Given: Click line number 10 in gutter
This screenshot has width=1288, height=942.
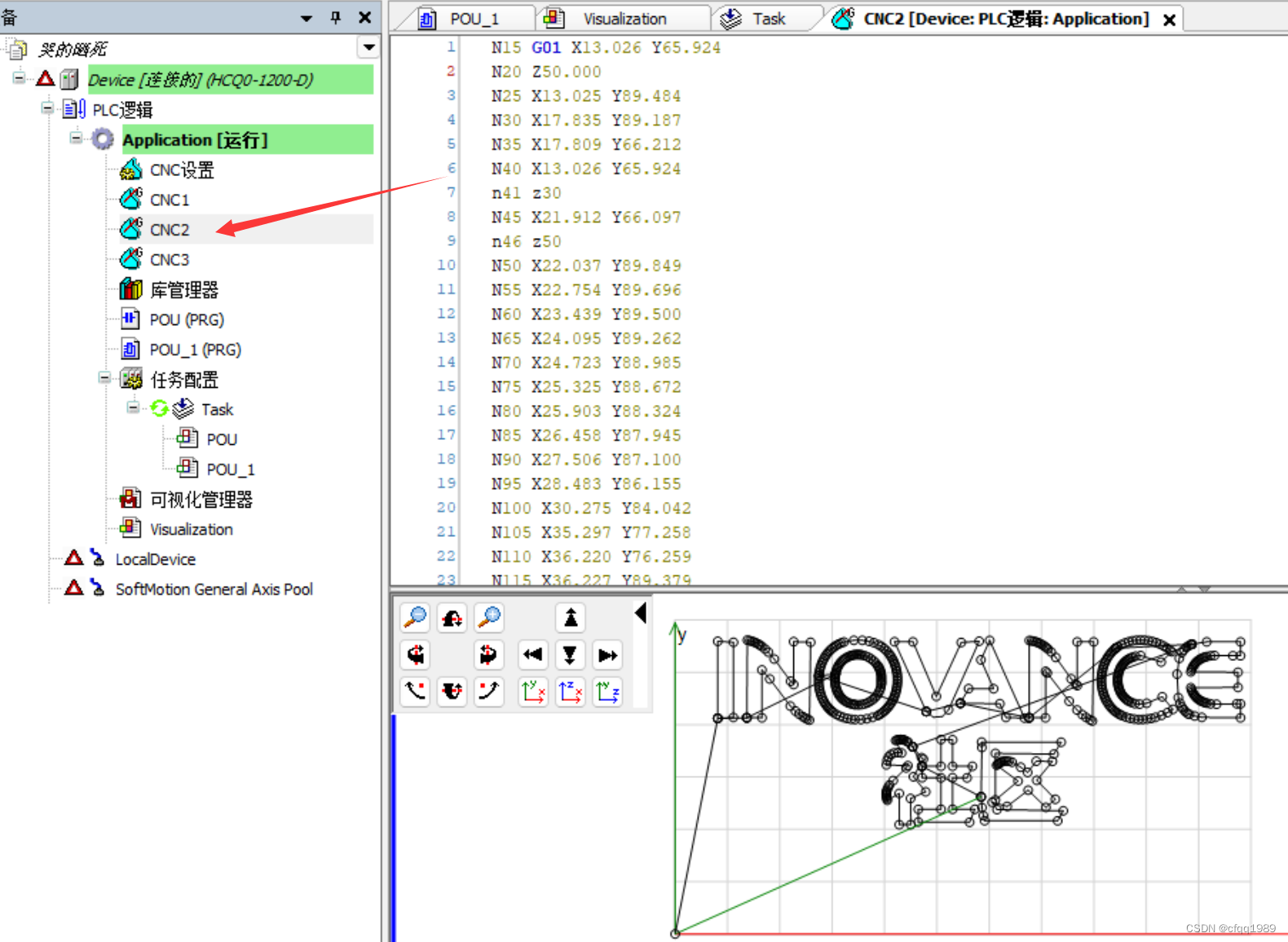Looking at the screenshot, I should 447,265.
